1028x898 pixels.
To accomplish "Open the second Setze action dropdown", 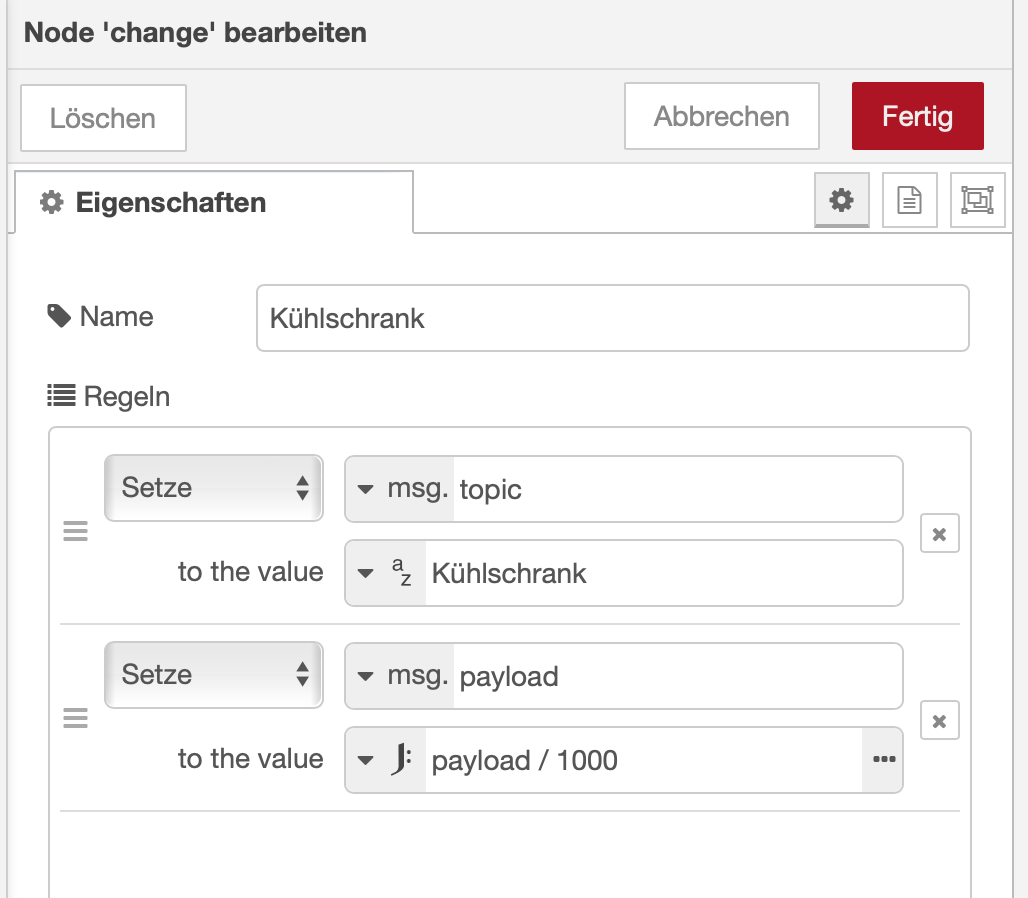I will tap(214, 675).
